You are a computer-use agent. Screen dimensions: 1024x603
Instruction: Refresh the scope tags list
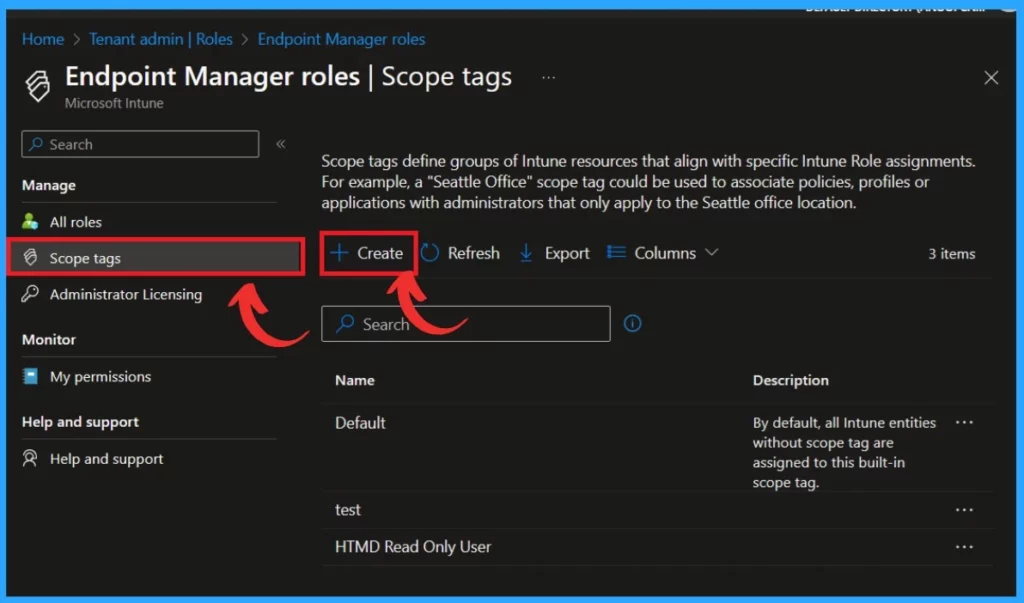[x=460, y=253]
